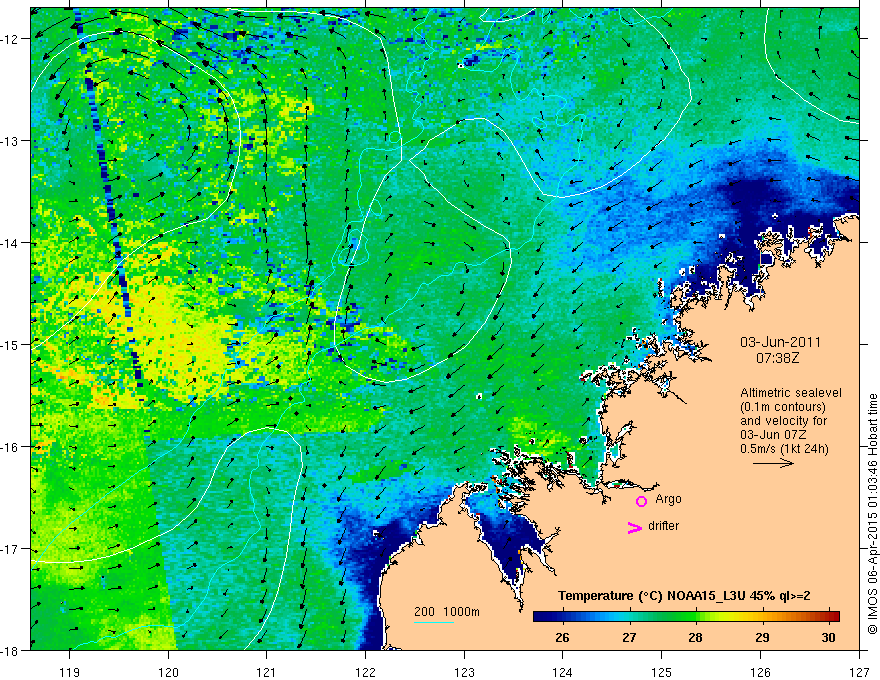Click longitude axis label 125
880x680 pixels.
pos(662,672)
